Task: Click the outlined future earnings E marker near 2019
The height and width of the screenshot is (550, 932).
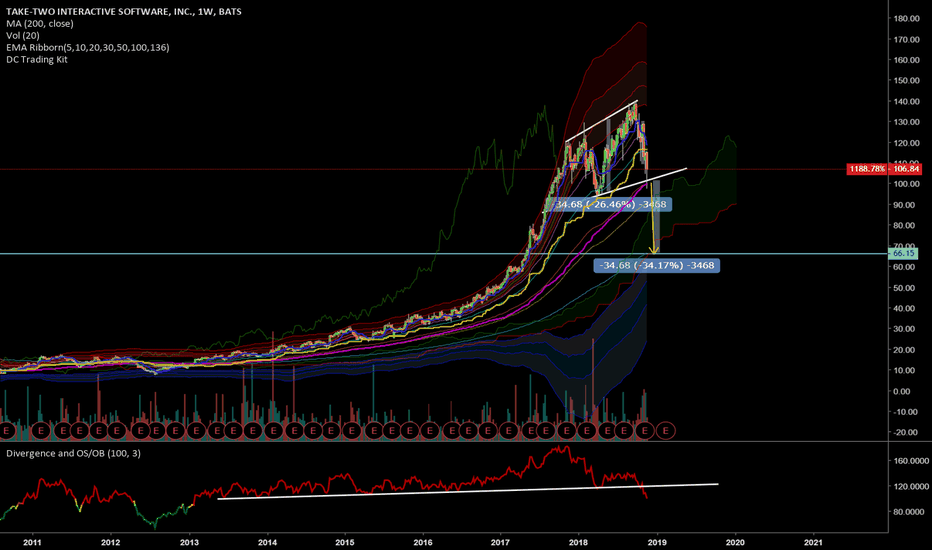Action: pos(666,430)
